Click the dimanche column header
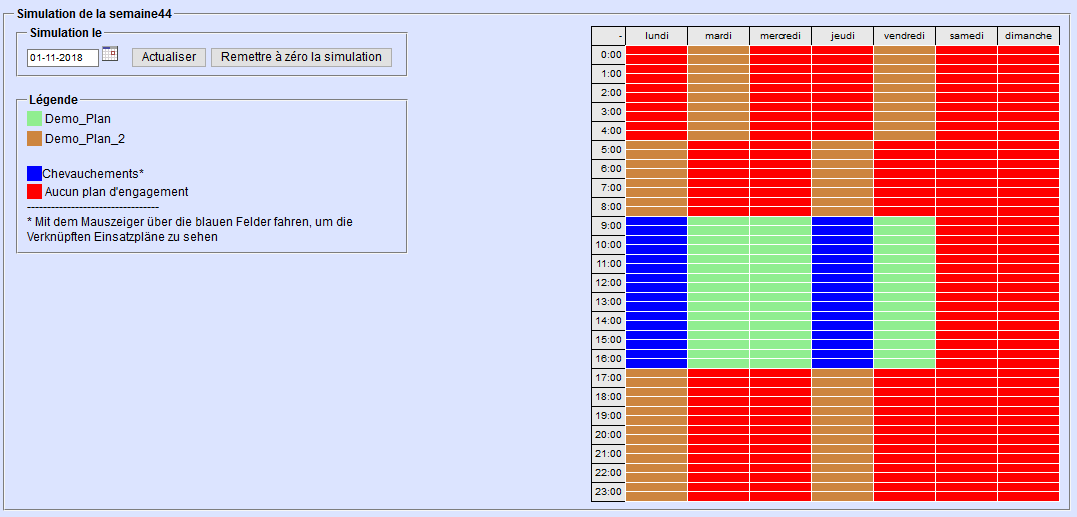 (x=1028, y=36)
